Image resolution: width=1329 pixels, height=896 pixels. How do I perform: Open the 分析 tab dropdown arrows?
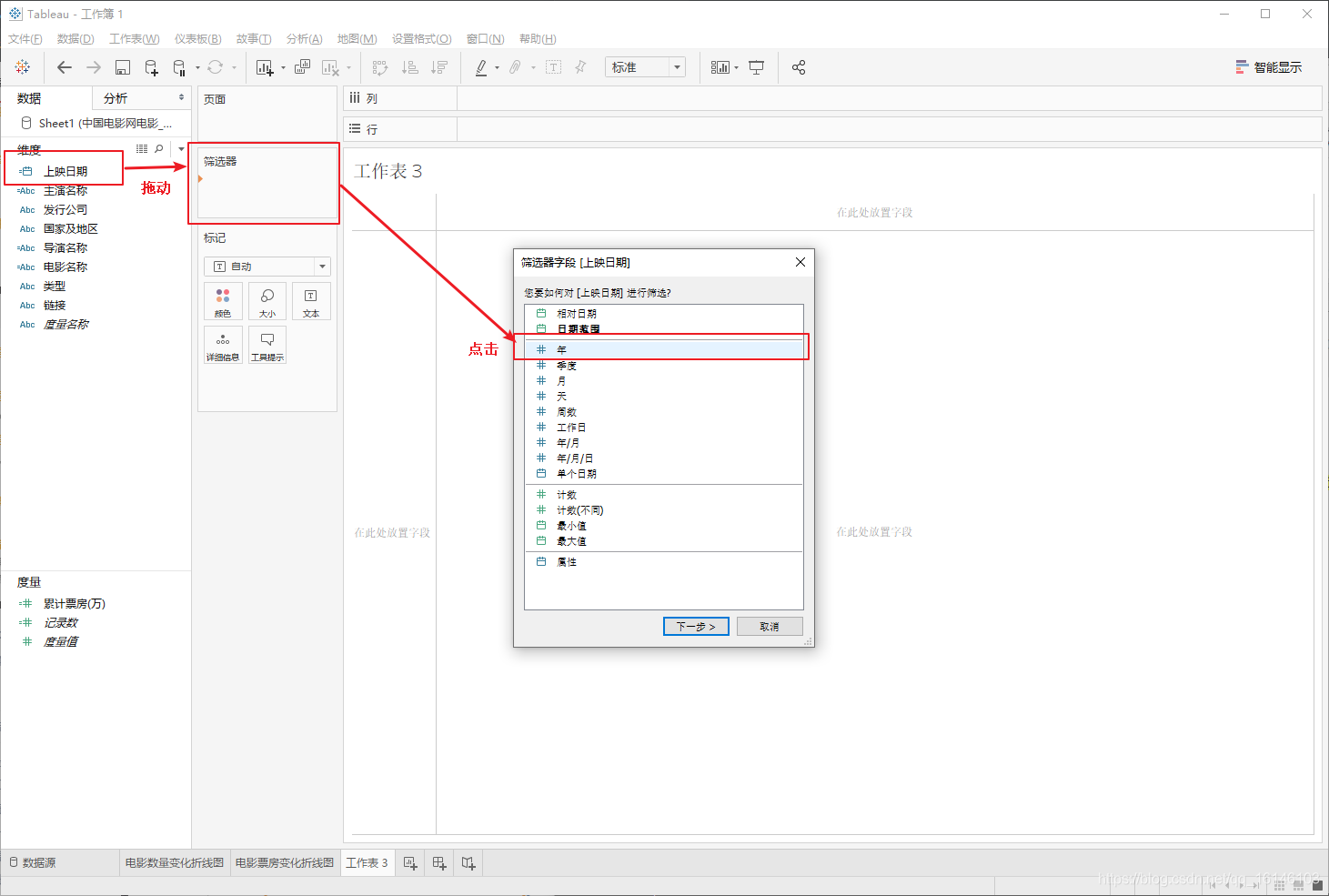(x=181, y=97)
